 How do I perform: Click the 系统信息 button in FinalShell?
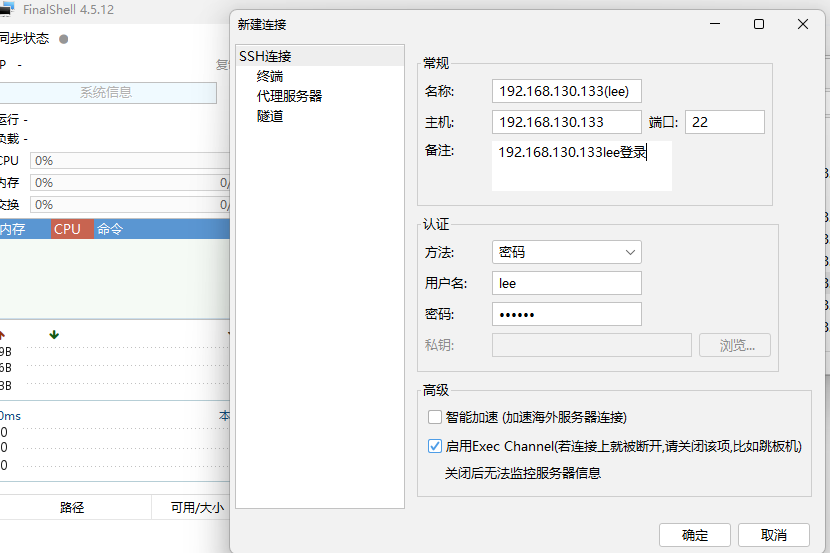(x=106, y=93)
